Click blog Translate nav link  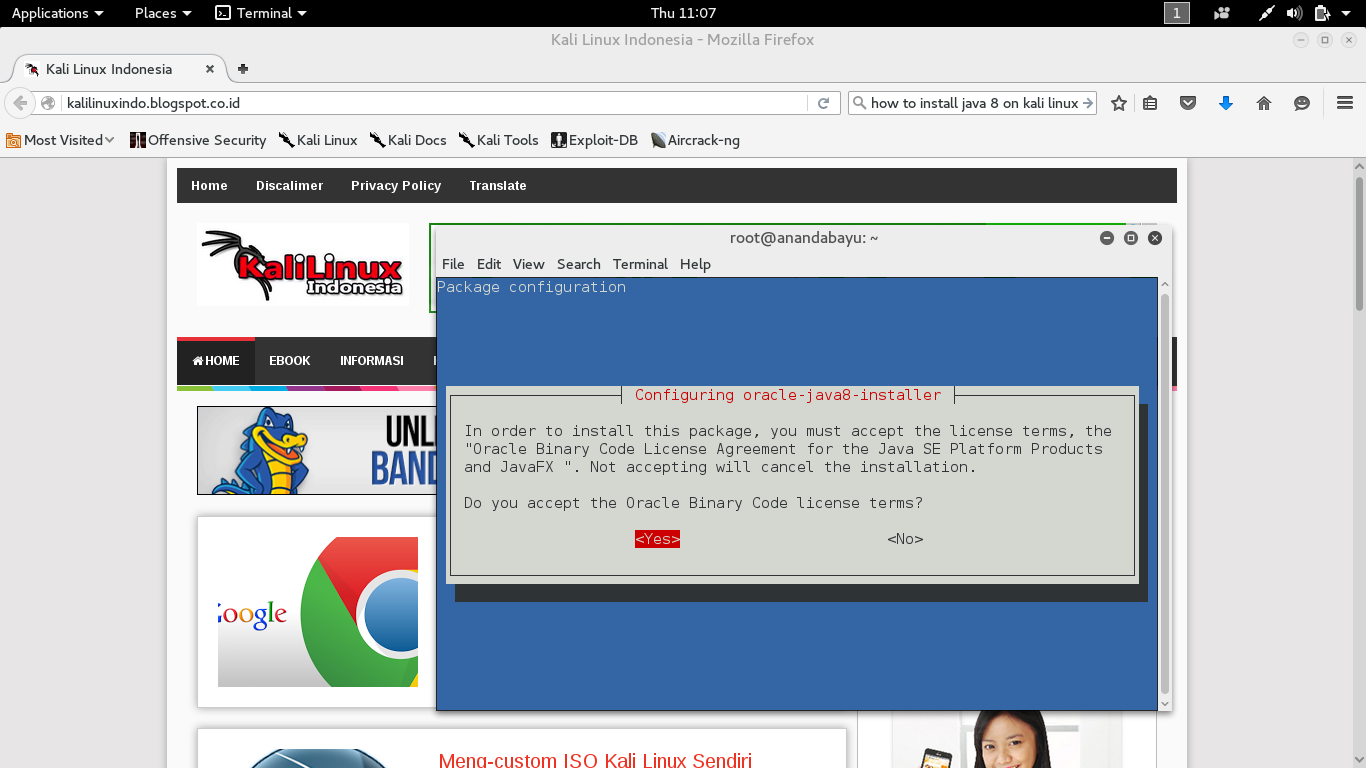coord(498,186)
